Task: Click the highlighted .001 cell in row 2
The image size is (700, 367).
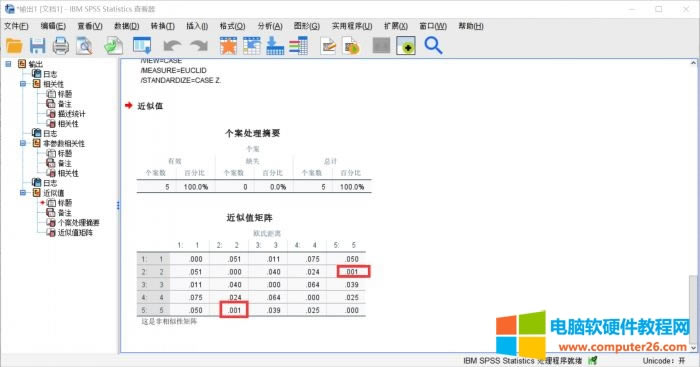Action: pos(353,271)
